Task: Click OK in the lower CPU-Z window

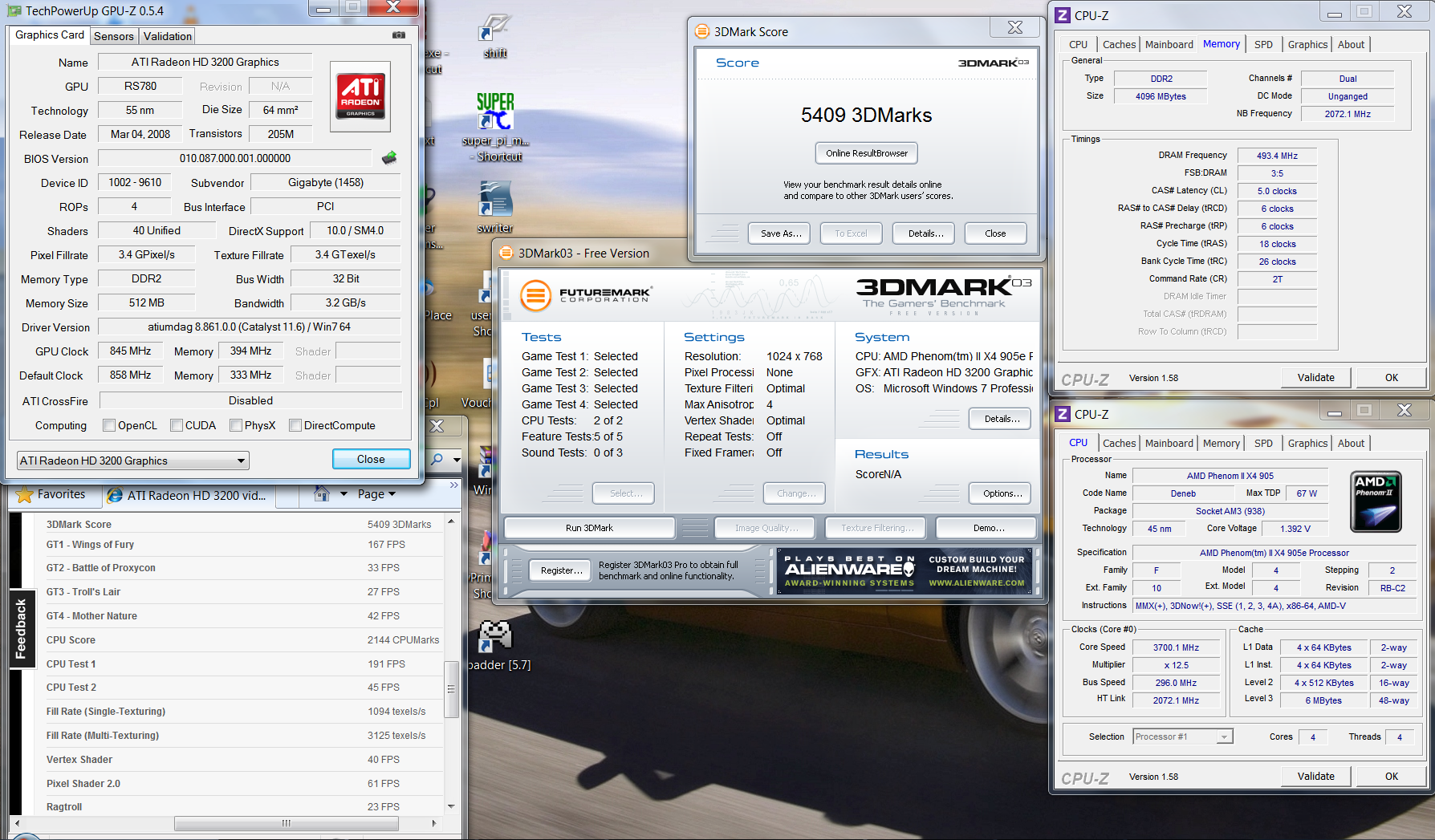Action: pos(1391,776)
